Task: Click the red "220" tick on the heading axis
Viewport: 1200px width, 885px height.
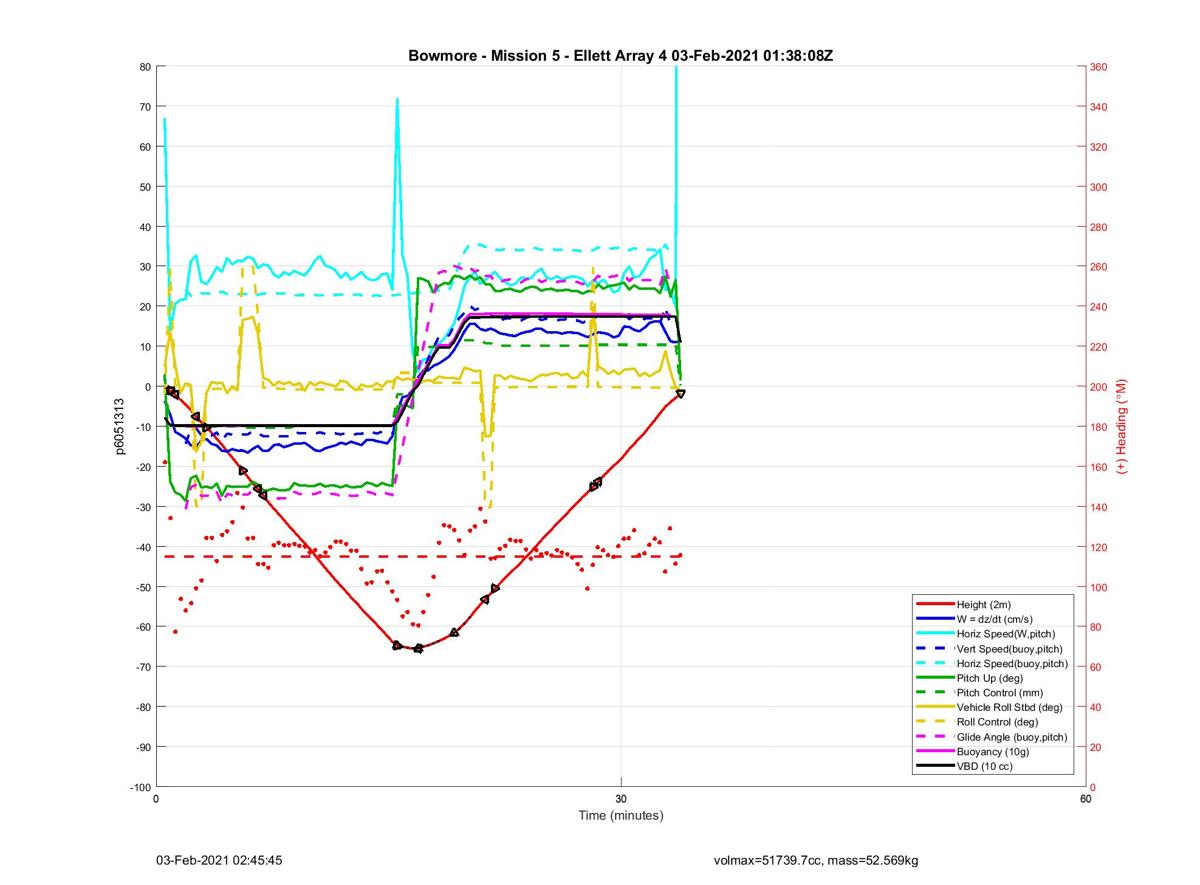Action: point(1099,347)
